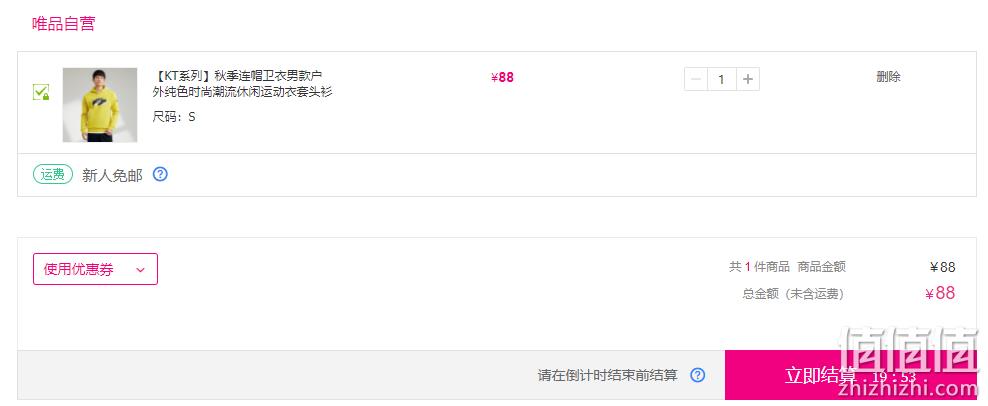The width and height of the screenshot is (988, 406).
Task: Click the help icon beside 请在倒计时结束前结算
Action: 698,375
